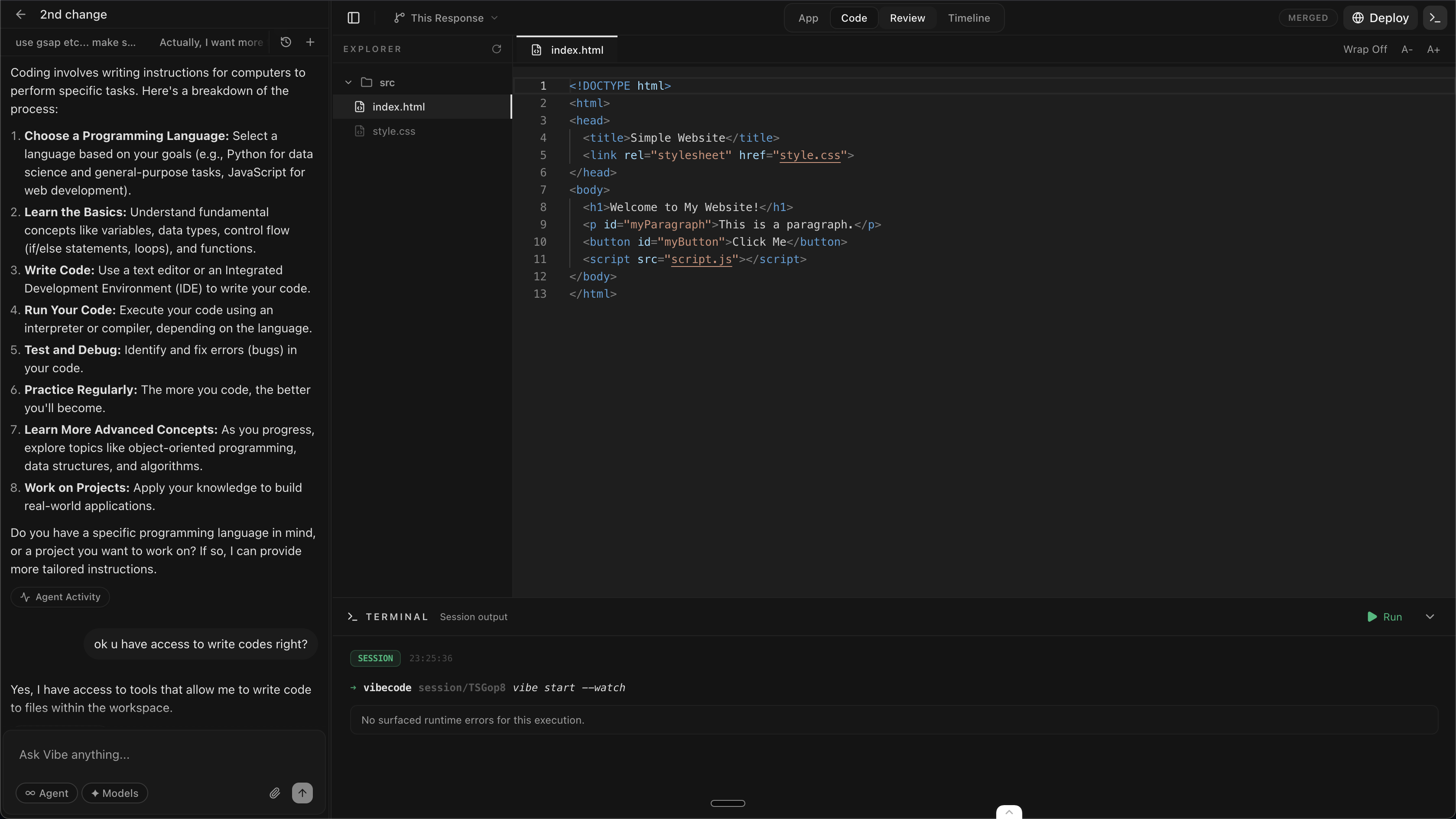Click the attach file paperclip icon
Image resolution: width=1456 pixels, height=819 pixels.
tap(275, 793)
